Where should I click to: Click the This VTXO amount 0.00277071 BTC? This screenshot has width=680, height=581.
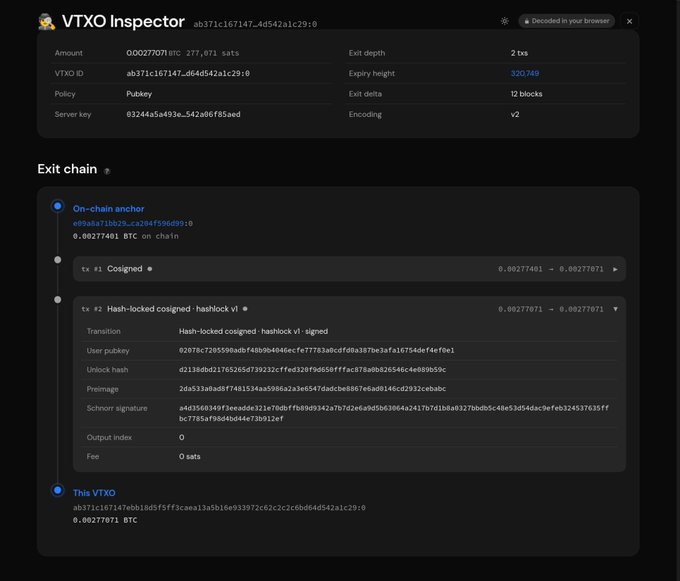pyautogui.click(x=105, y=520)
